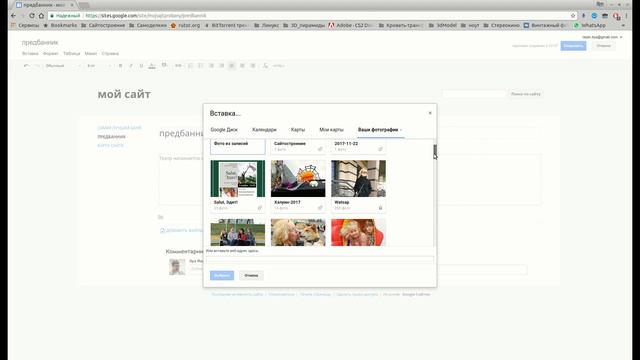Viewport: 640px width, 360px height.
Task: Open the Карты tab in the dialog
Action: coord(298,129)
